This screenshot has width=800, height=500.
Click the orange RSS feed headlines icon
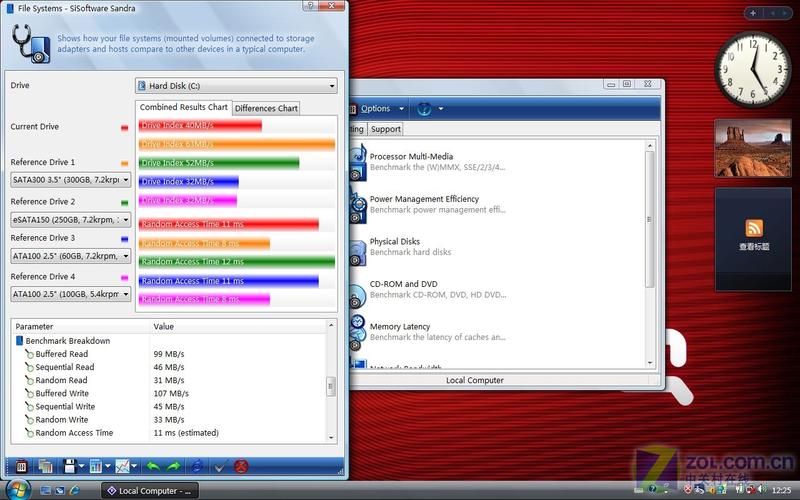tap(754, 228)
